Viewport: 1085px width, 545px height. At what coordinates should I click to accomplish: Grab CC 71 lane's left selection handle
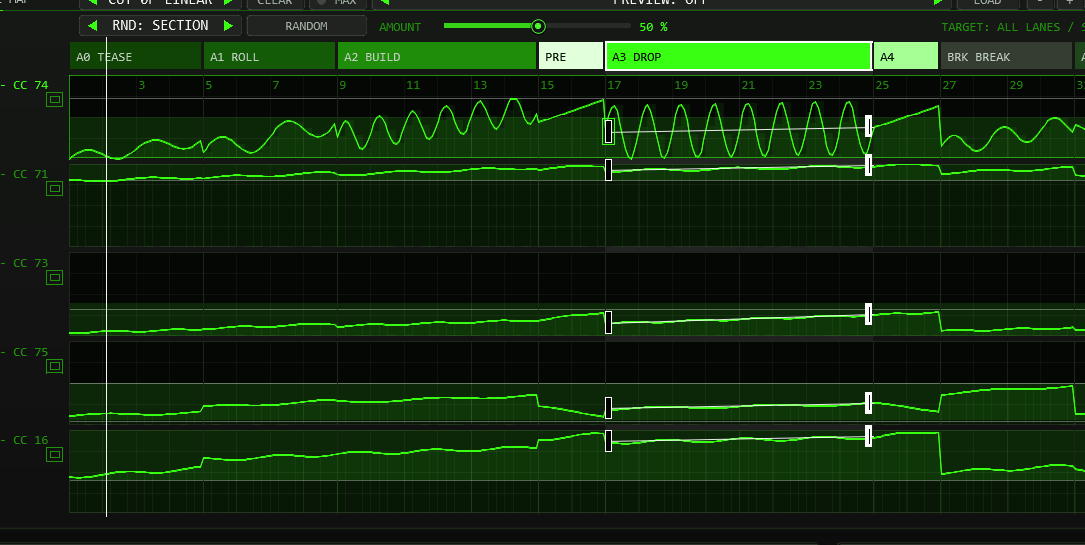pyautogui.click(x=608, y=169)
